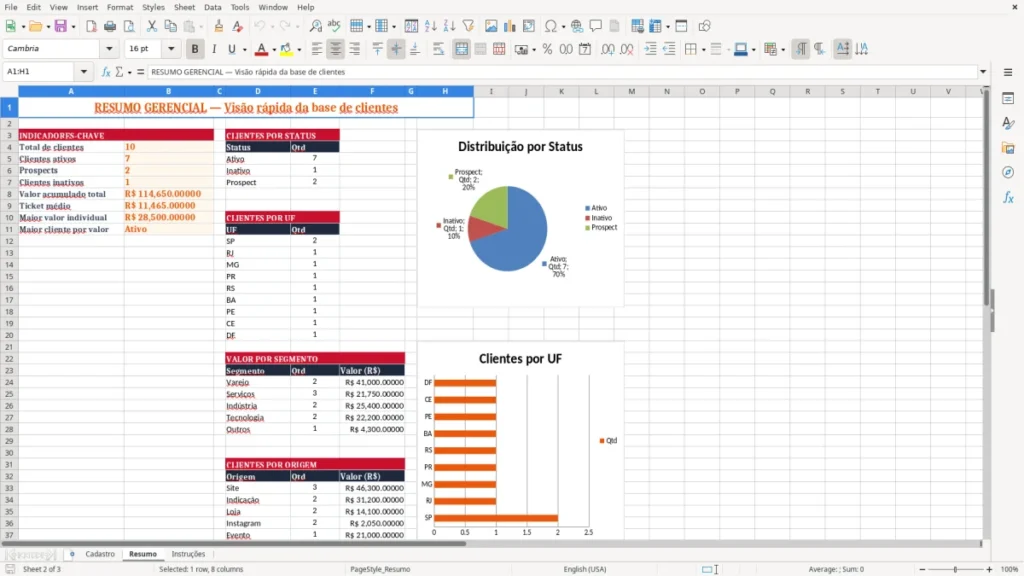Click the Sum sigma button
This screenshot has width=1024, height=576.
[x=119, y=72]
